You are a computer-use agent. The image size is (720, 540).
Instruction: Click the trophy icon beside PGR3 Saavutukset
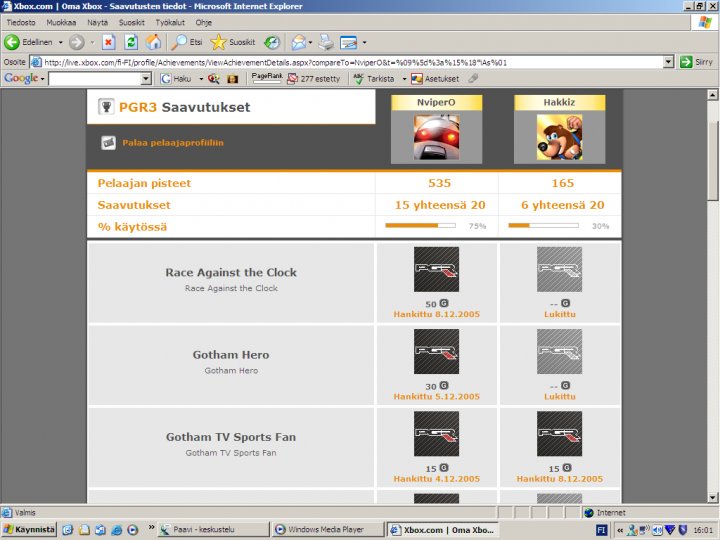[x=106, y=107]
